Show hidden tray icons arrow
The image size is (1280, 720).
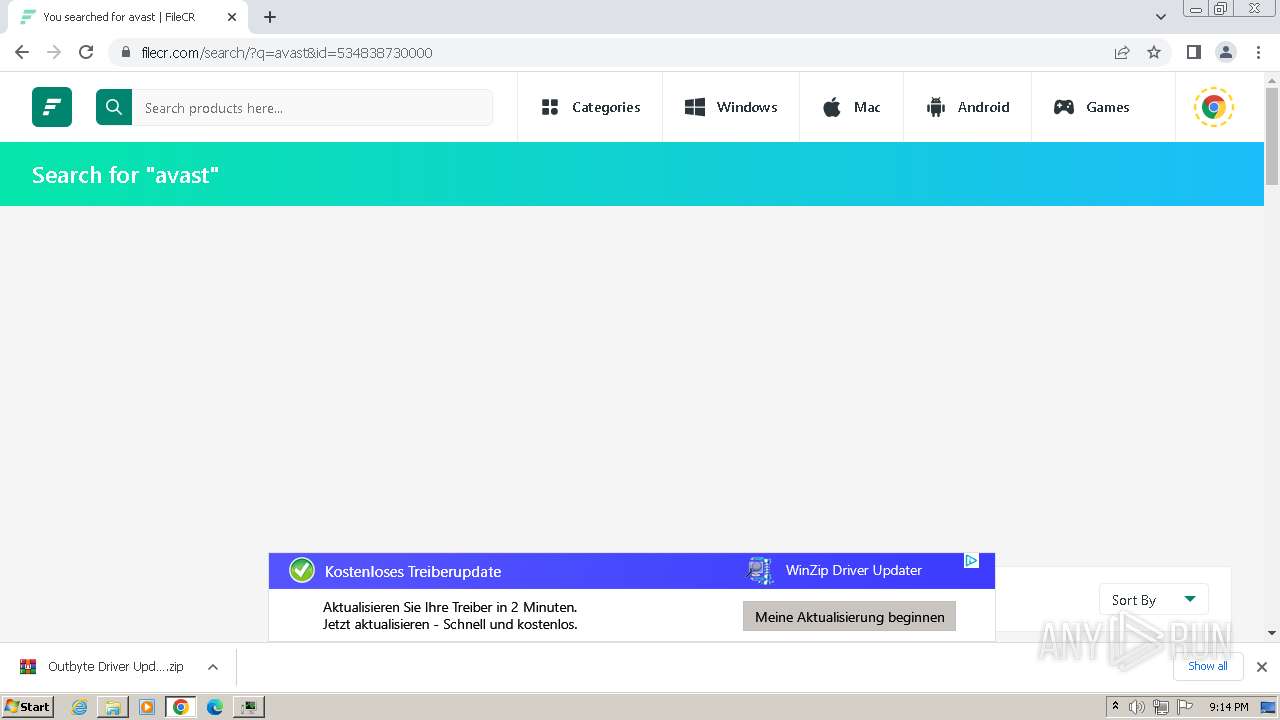click(x=1115, y=706)
